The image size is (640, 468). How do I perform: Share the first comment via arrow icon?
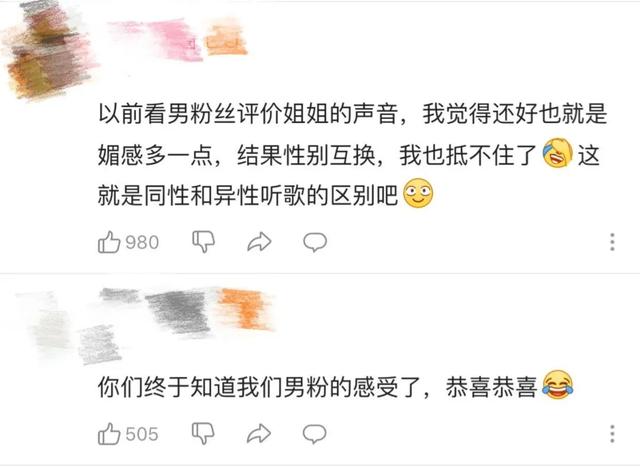pos(259,242)
